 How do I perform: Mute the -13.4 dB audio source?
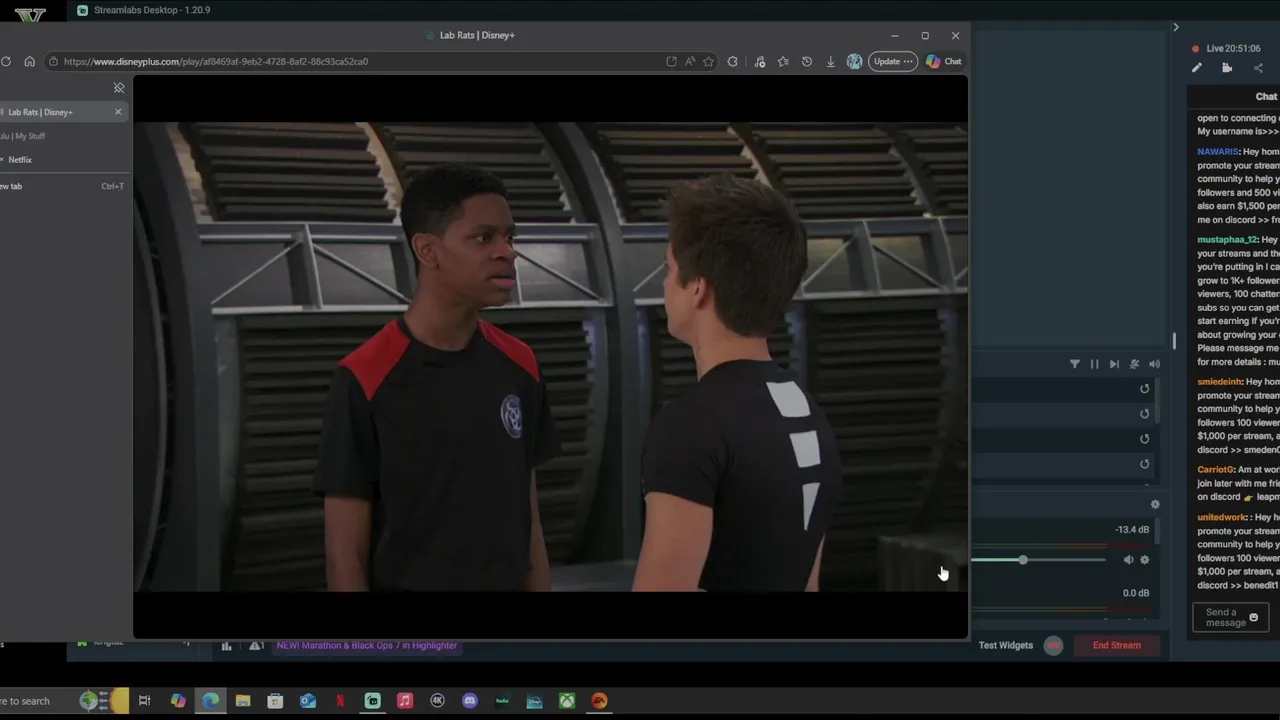(1128, 560)
